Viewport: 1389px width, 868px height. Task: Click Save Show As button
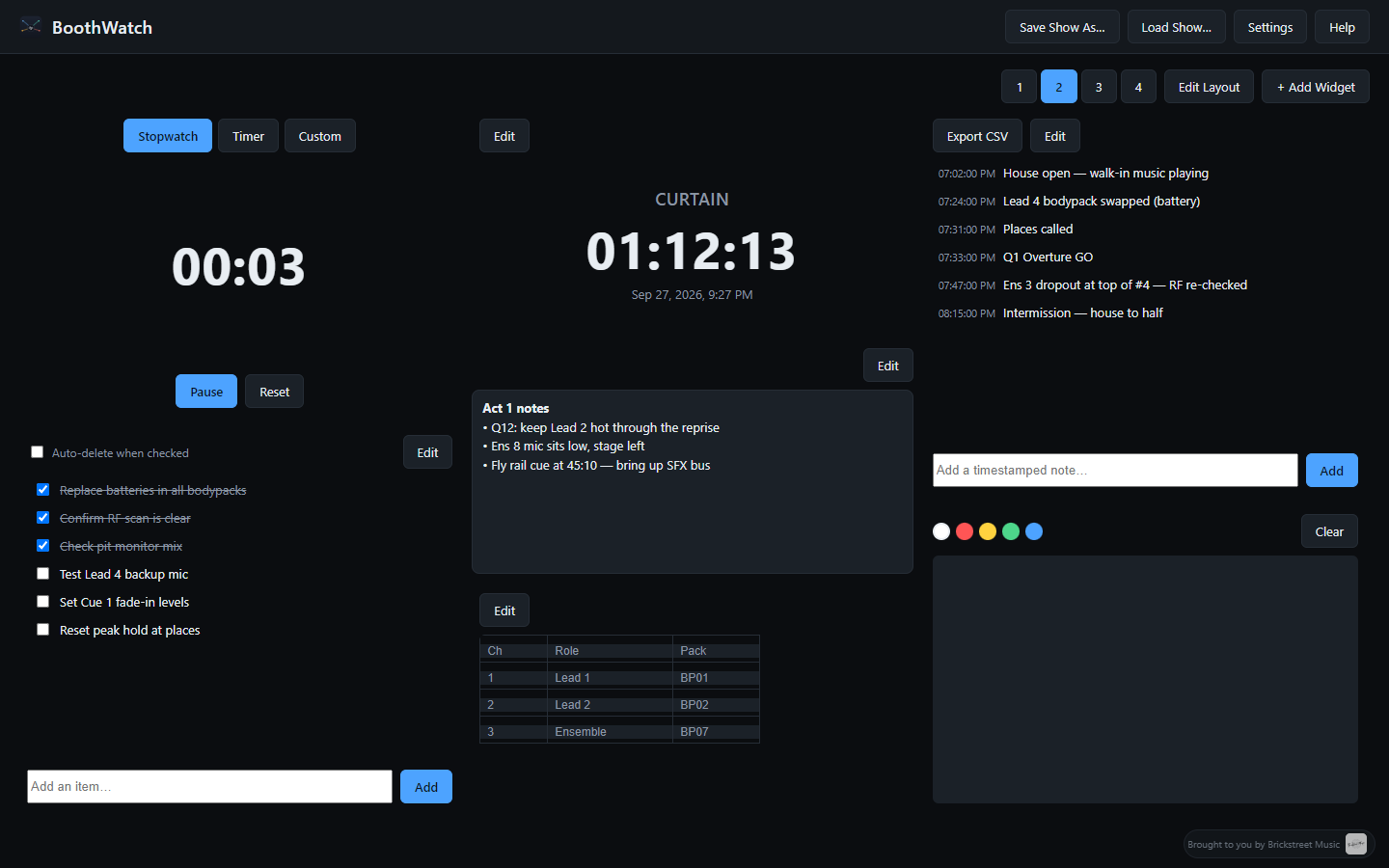[1062, 27]
